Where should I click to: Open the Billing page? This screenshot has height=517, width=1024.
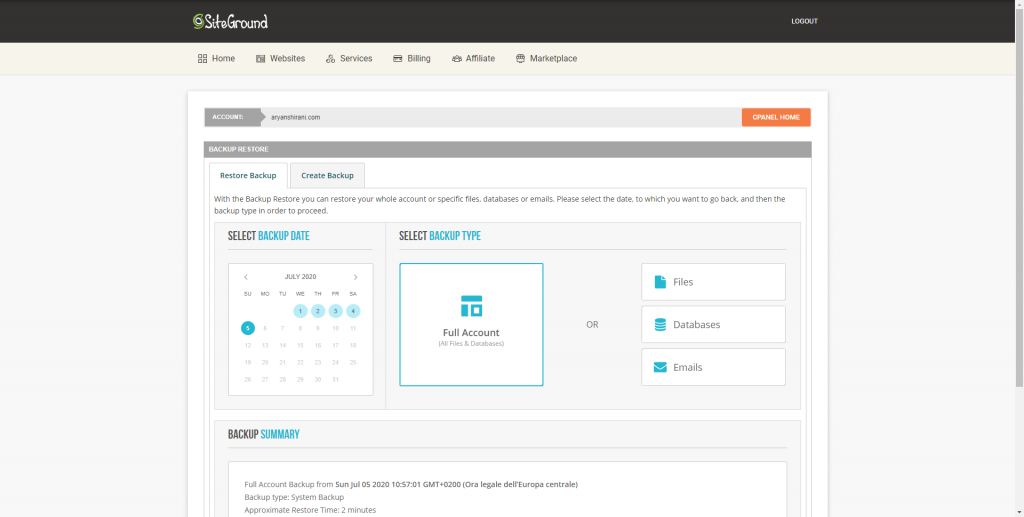point(412,59)
